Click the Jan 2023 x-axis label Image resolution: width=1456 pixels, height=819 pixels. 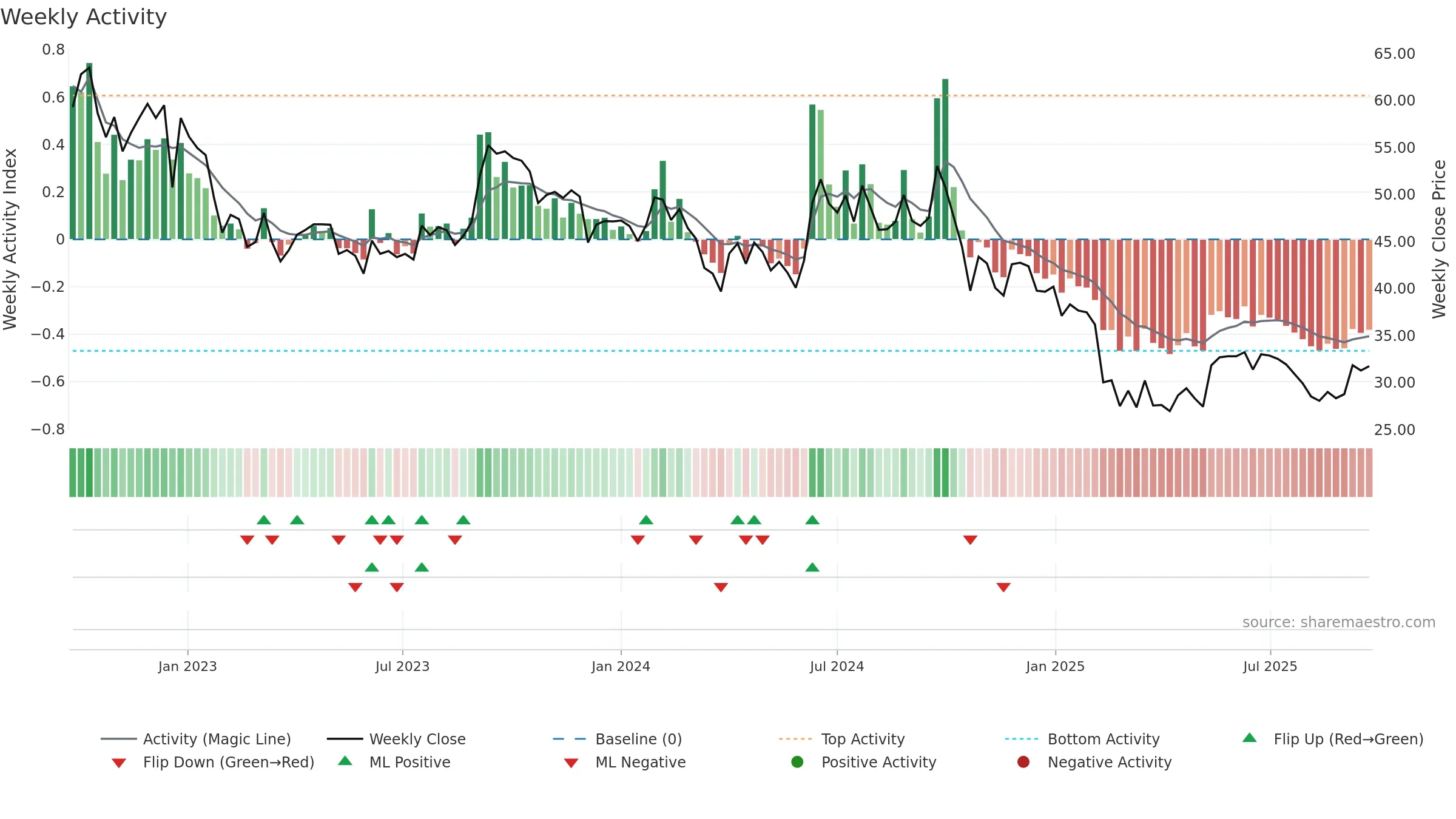[187, 666]
